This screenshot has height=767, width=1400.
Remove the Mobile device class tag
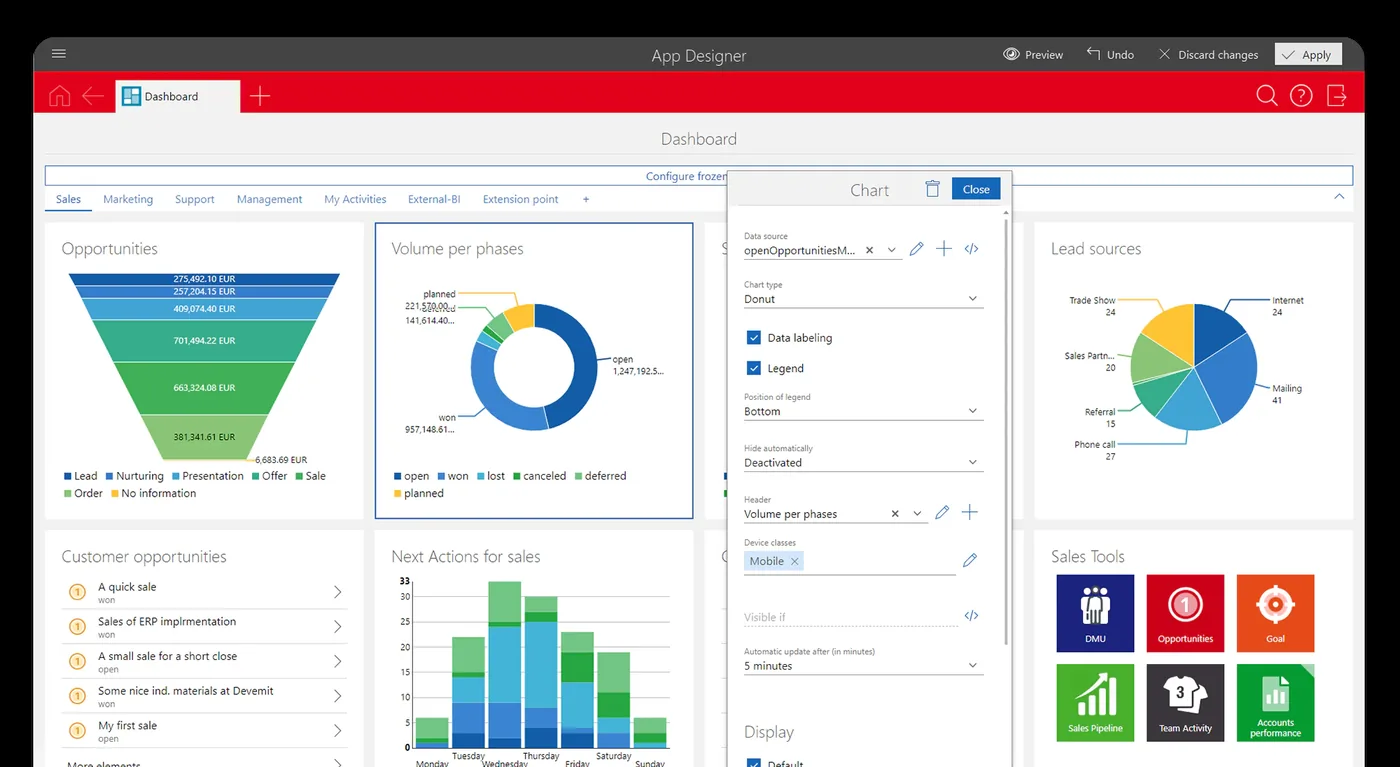click(x=795, y=561)
